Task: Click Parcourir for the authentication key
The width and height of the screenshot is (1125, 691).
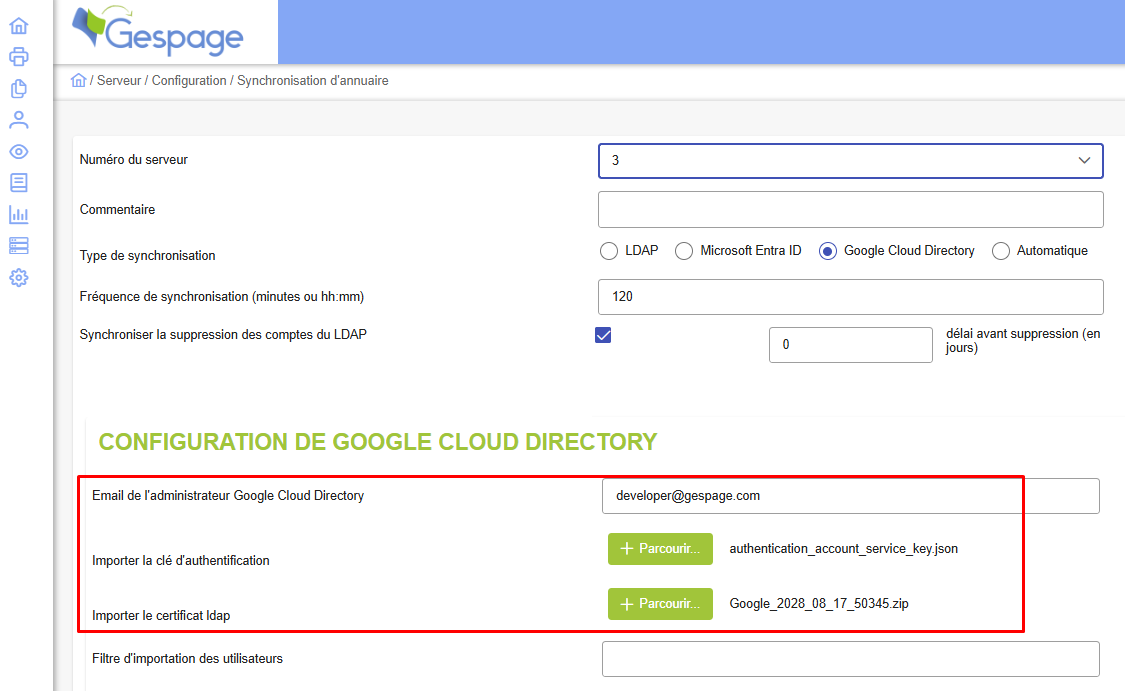Action: (660, 549)
